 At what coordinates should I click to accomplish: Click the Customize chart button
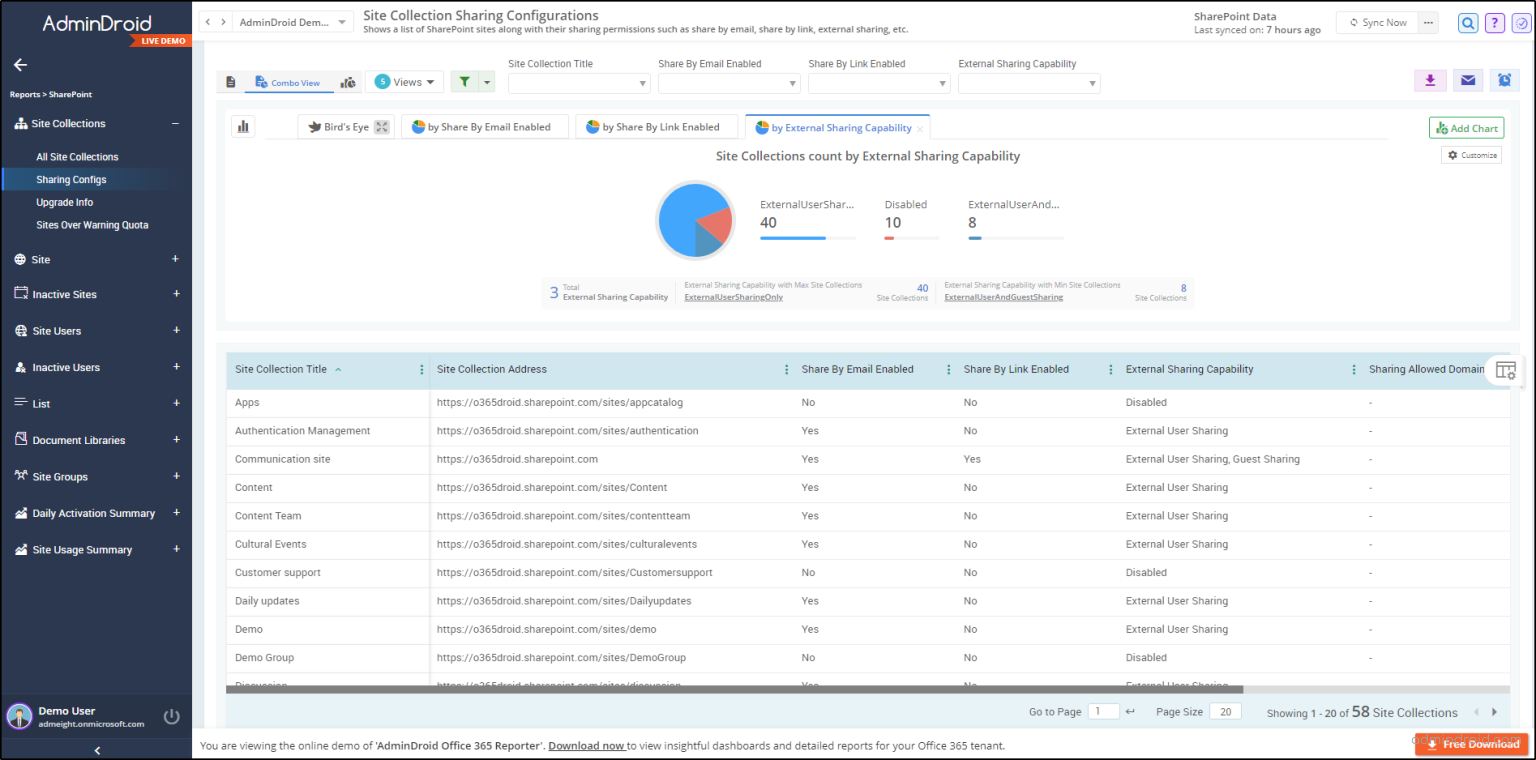click(1471, 155)
